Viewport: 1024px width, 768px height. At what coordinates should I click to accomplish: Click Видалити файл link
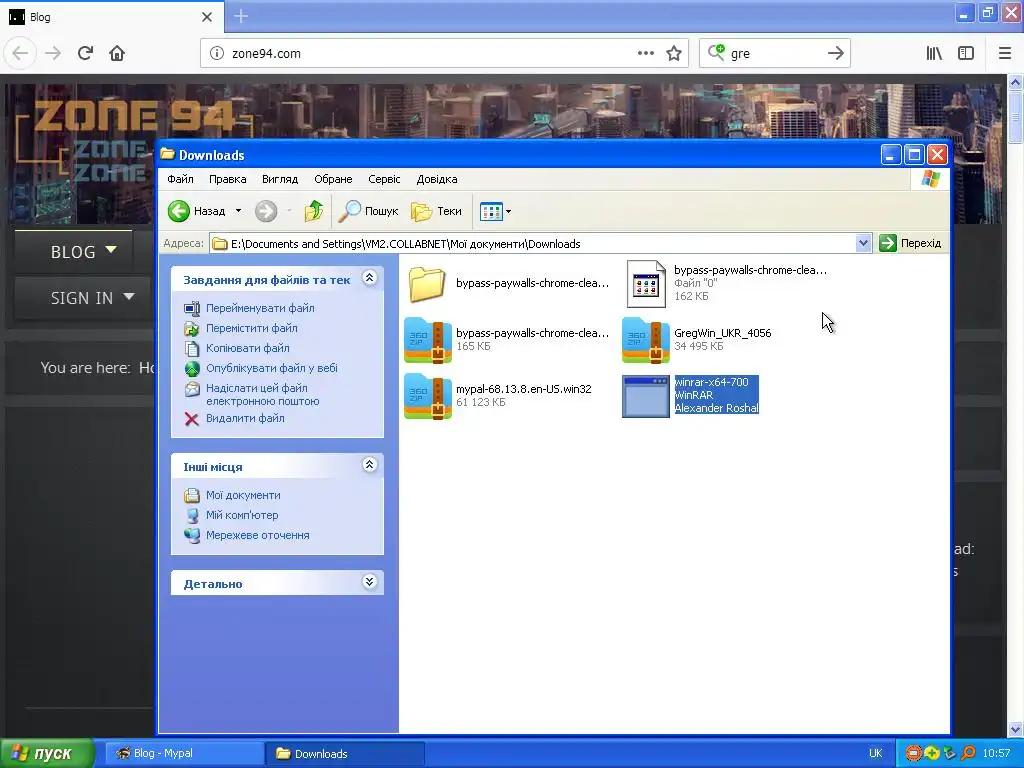point(245,418)
